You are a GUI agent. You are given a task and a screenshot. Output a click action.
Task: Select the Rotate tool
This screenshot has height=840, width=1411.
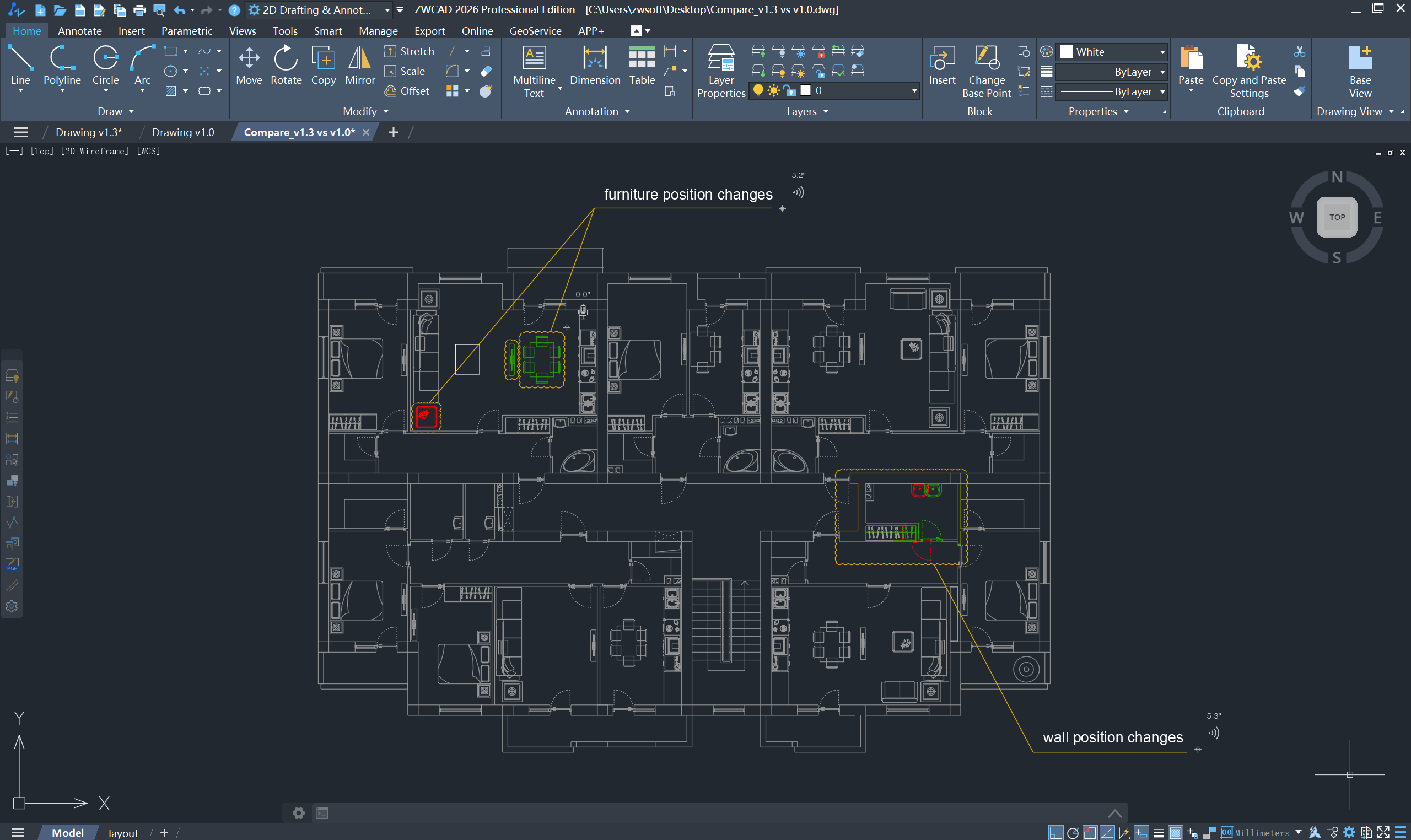pos(286,66)
